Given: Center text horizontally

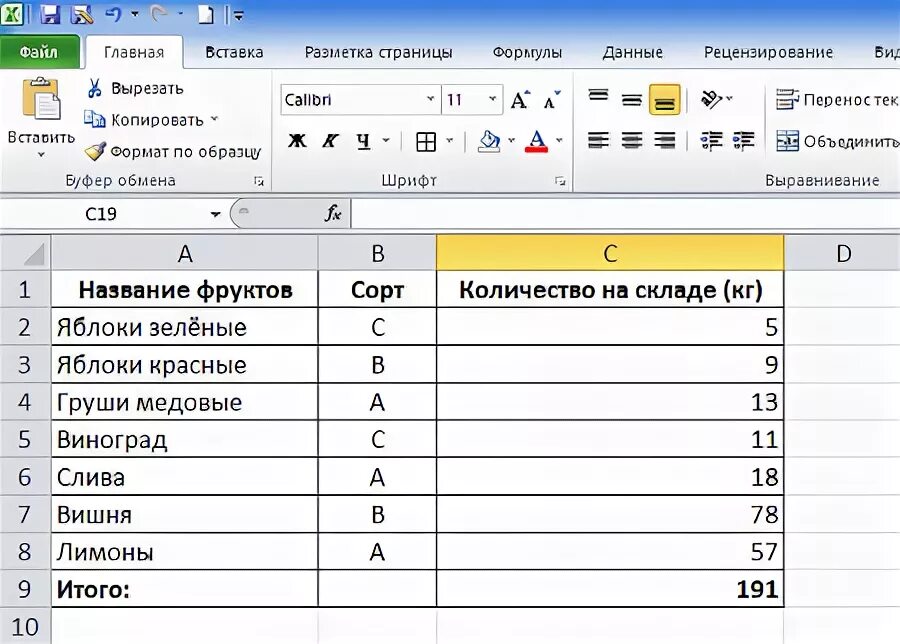Looking at the screenshot, I should coord(631,141).
